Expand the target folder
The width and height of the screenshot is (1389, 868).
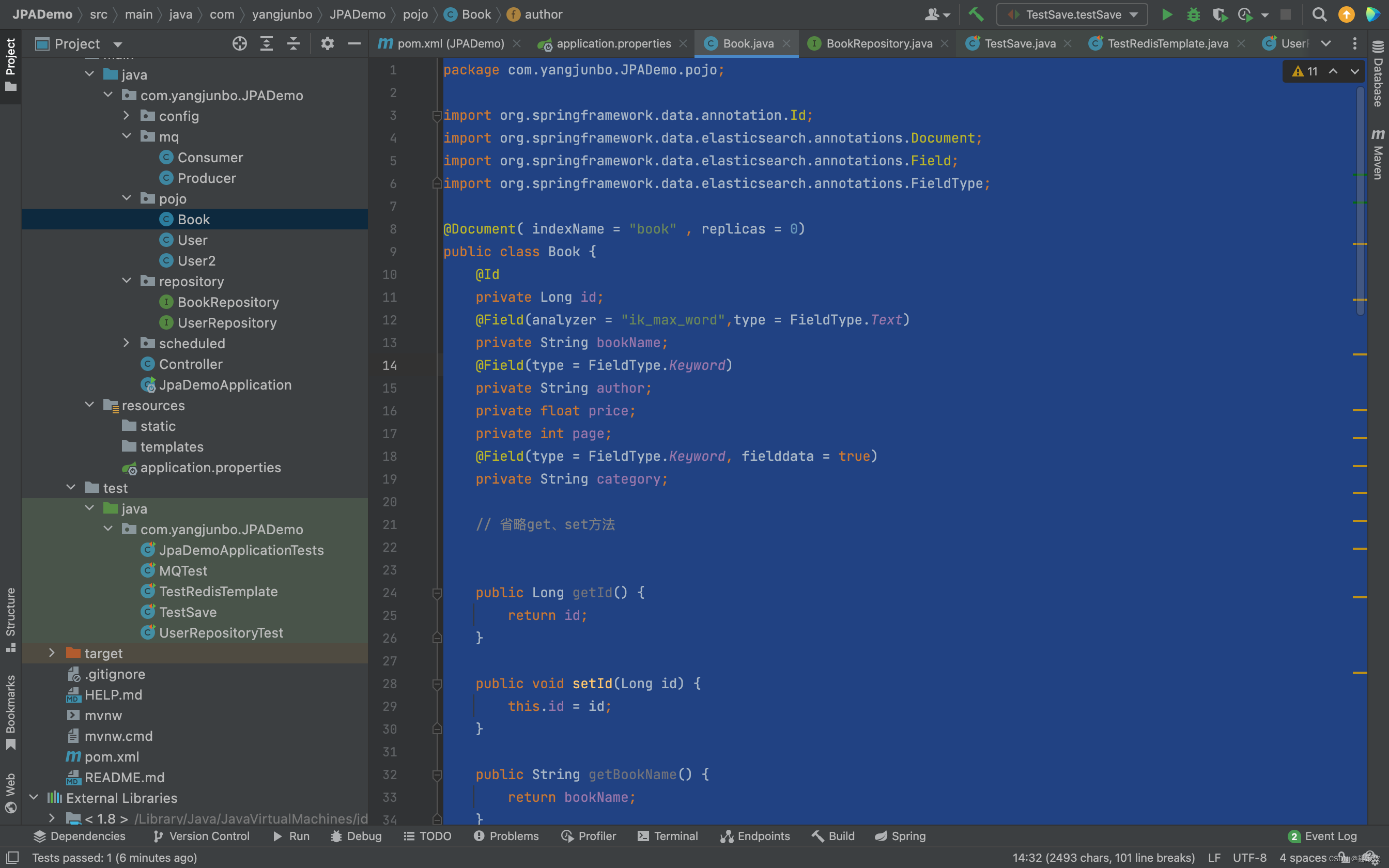[52, 653]
